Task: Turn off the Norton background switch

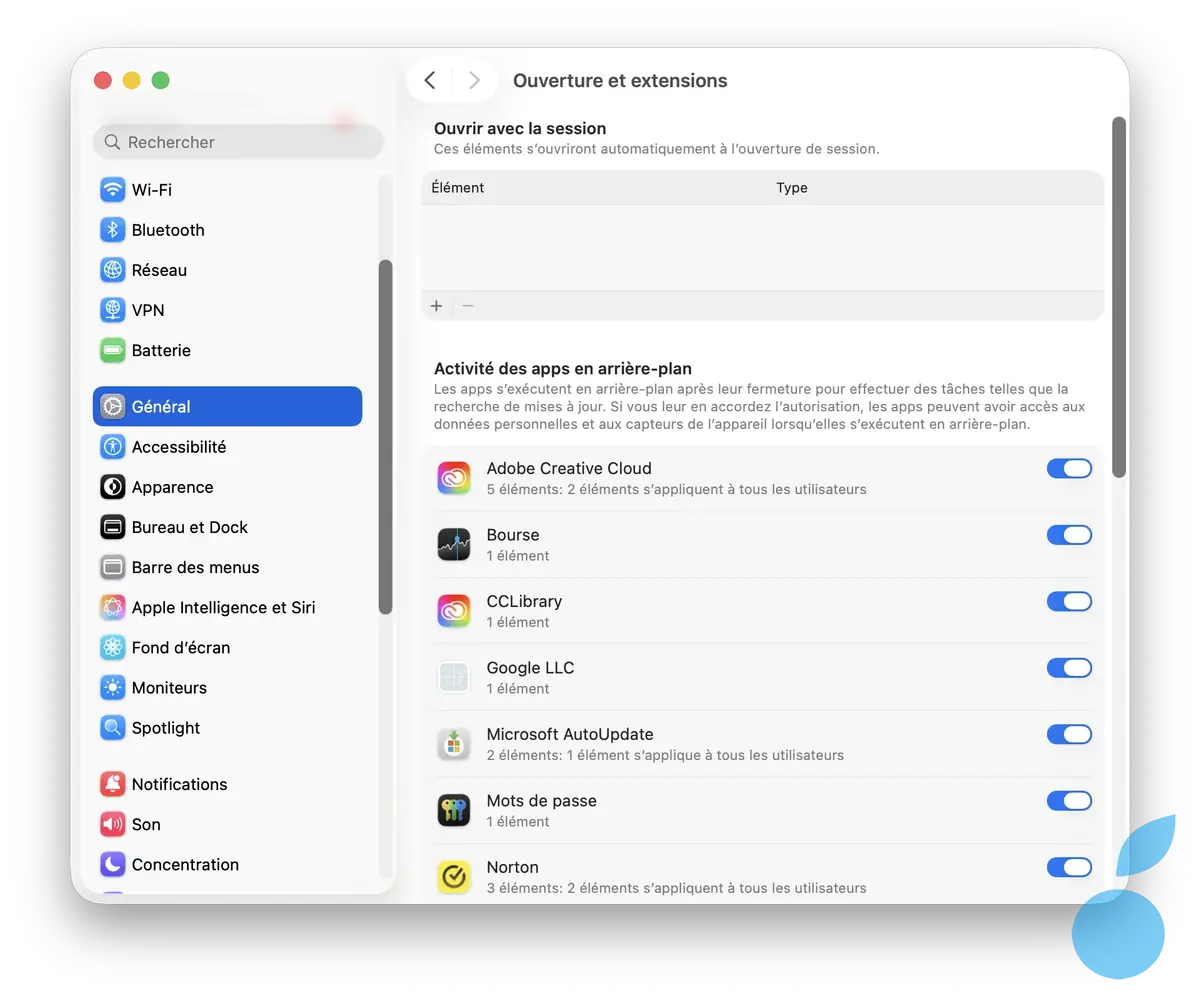Action: [1069, 867]
